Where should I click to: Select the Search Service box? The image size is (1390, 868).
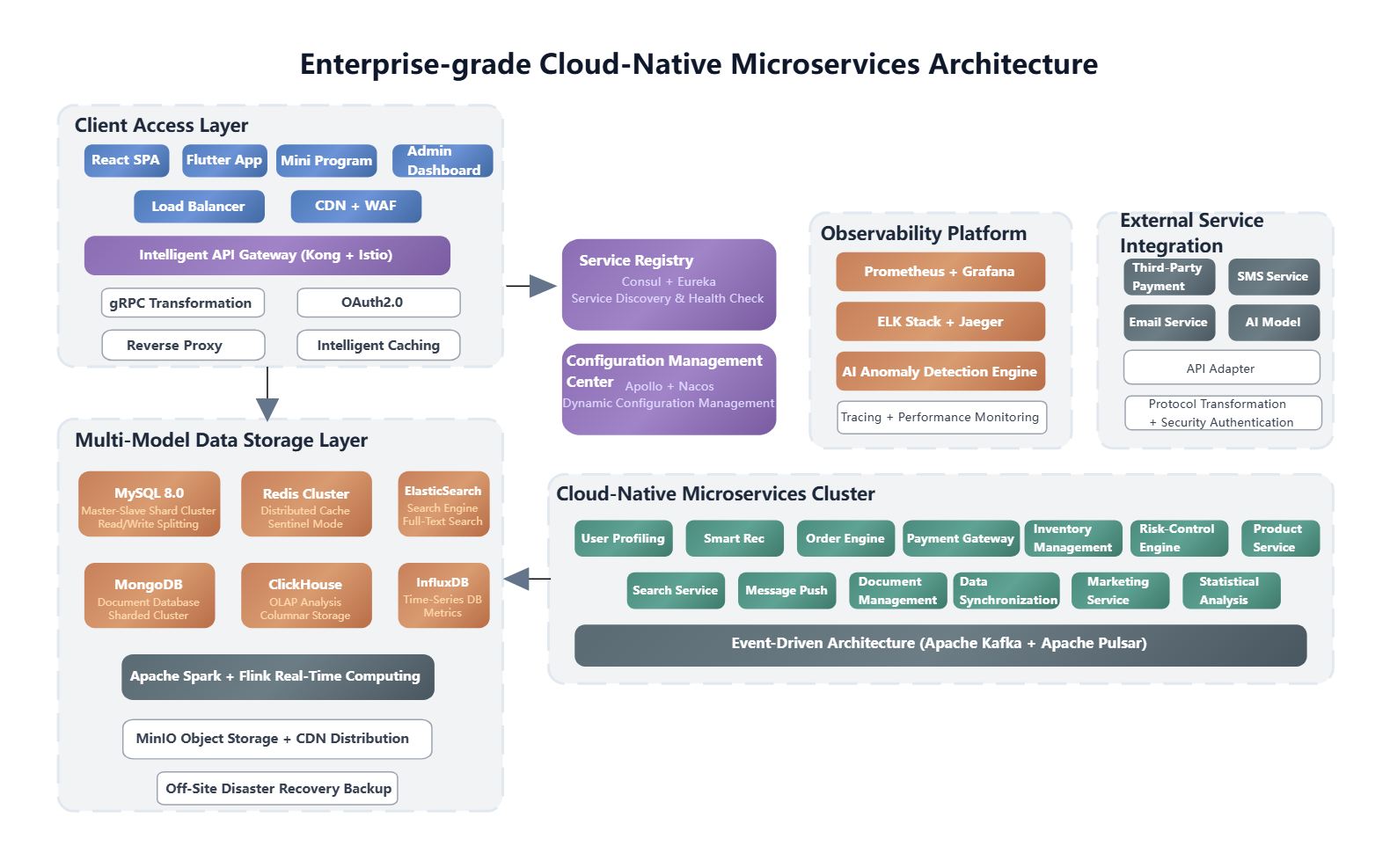click(x=676, y=590)
